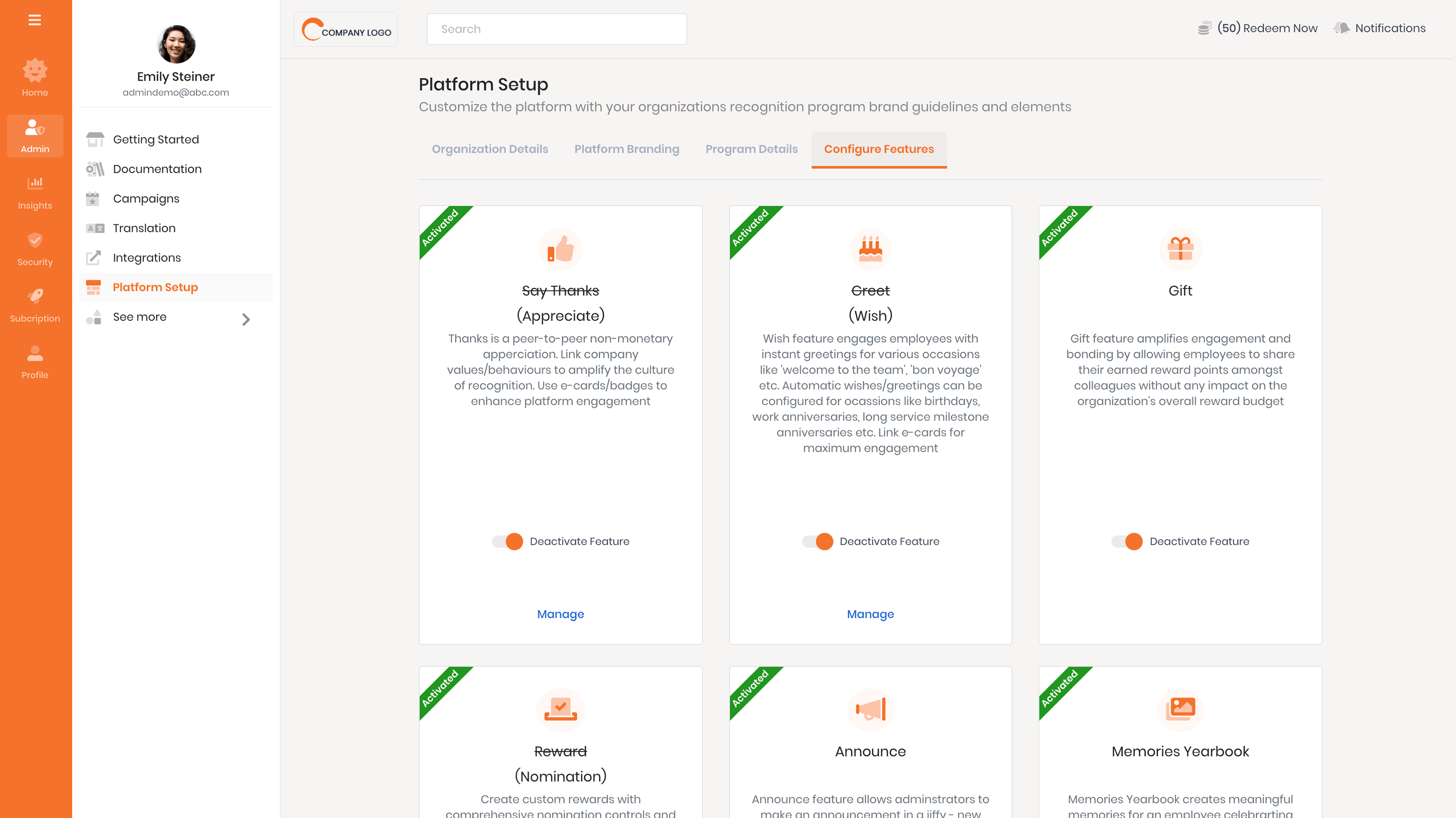Click the Greet birthday cake icon
Viewport: 1456px width, 818px height.
click(x=871, y=249)
